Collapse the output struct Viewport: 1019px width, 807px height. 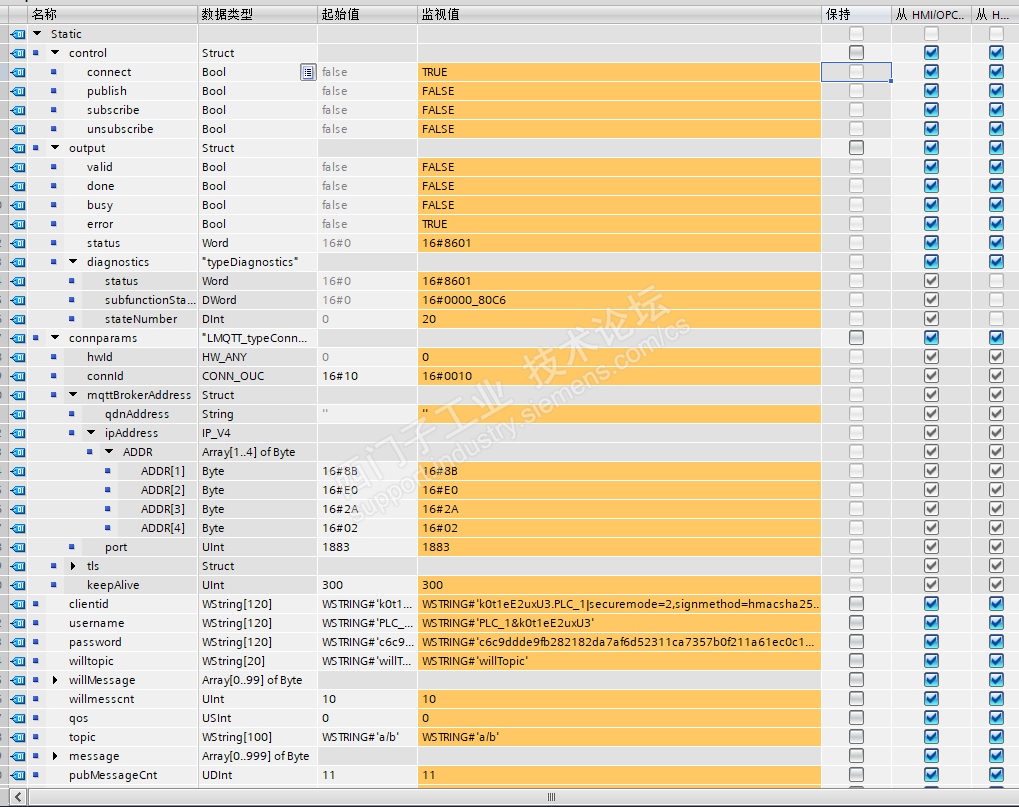tap(55, 148)
